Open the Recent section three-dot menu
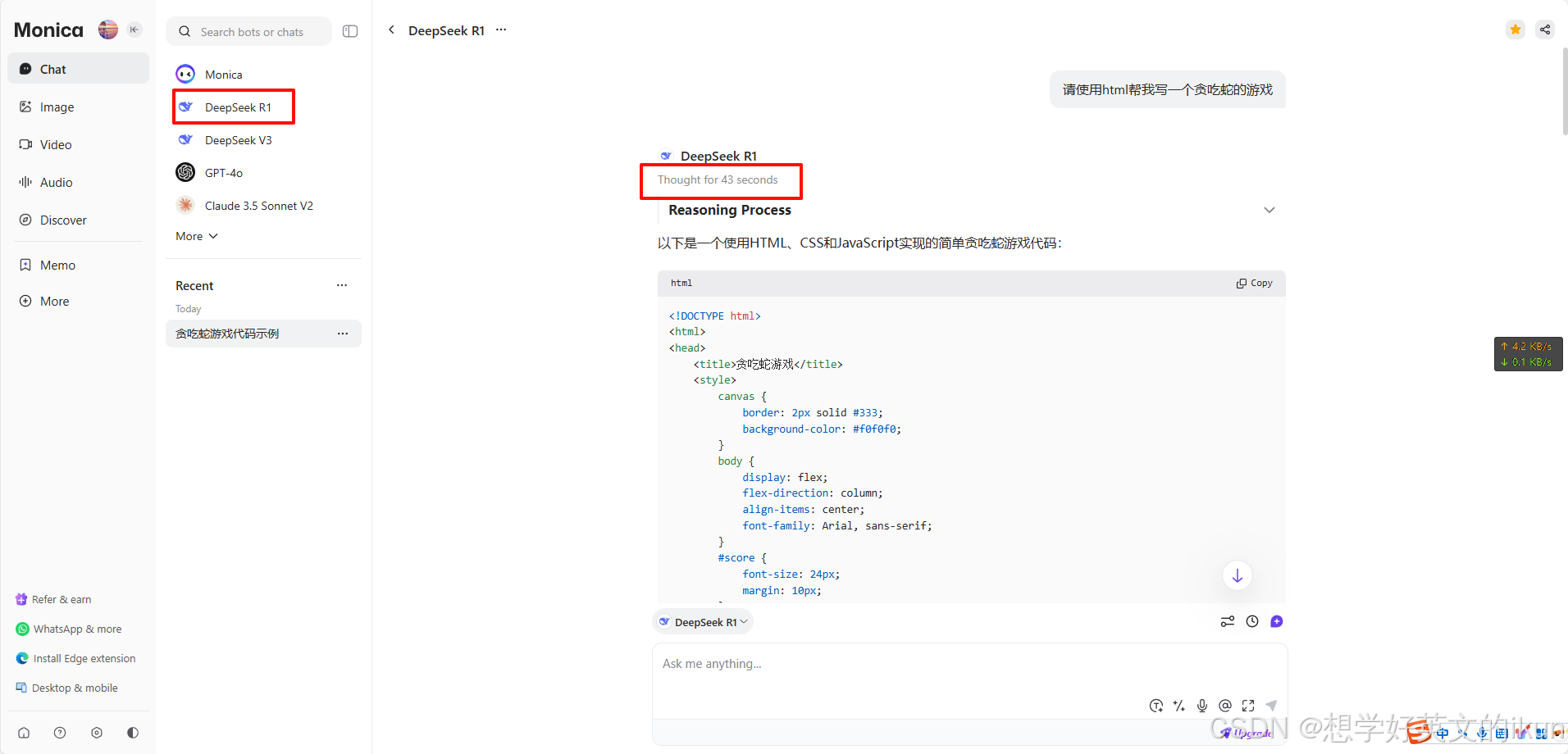The height and width of the screenshot is (754, 1568). click(342, 285)
